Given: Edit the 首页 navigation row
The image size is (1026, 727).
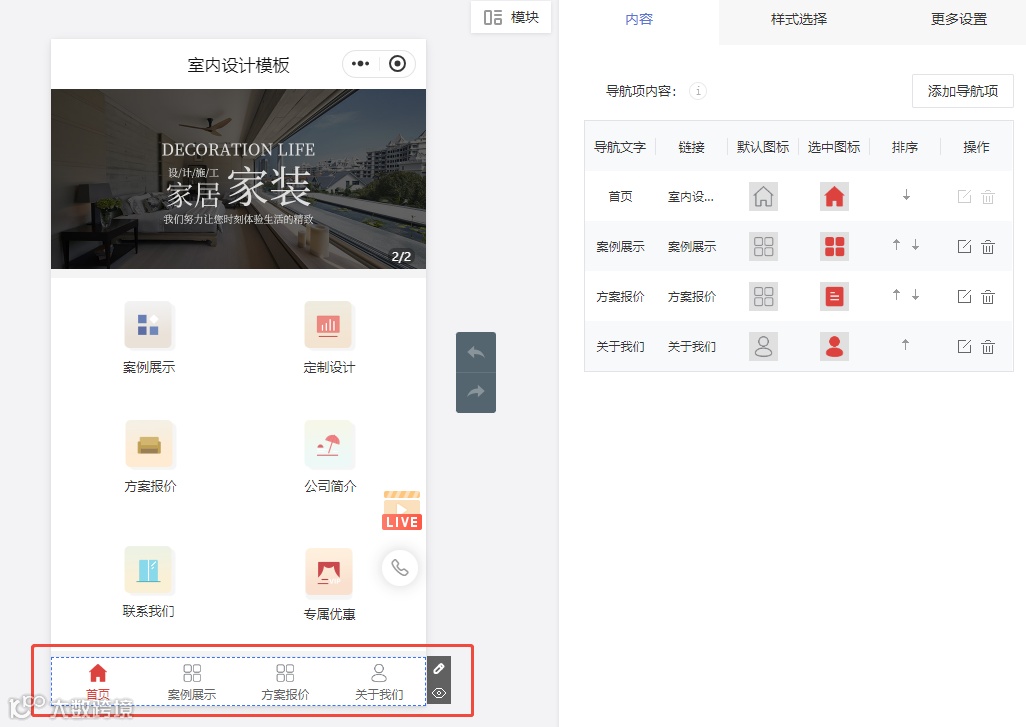Looking at the screenshot, I should click(x=964, y=196).
